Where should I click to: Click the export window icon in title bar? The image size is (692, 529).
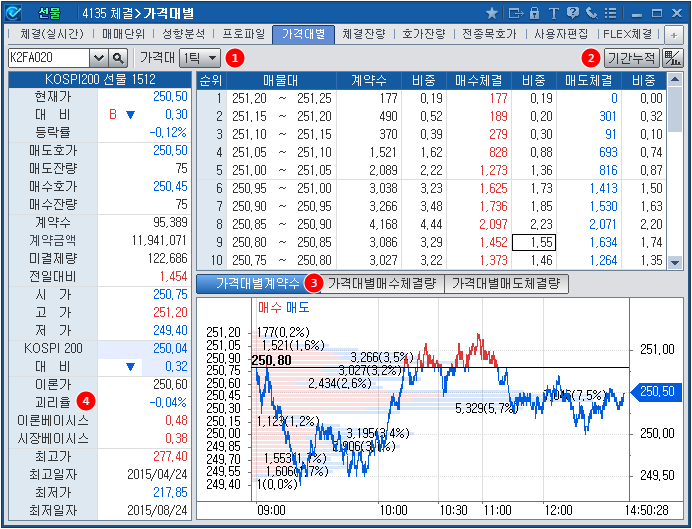tap(515, 13)
